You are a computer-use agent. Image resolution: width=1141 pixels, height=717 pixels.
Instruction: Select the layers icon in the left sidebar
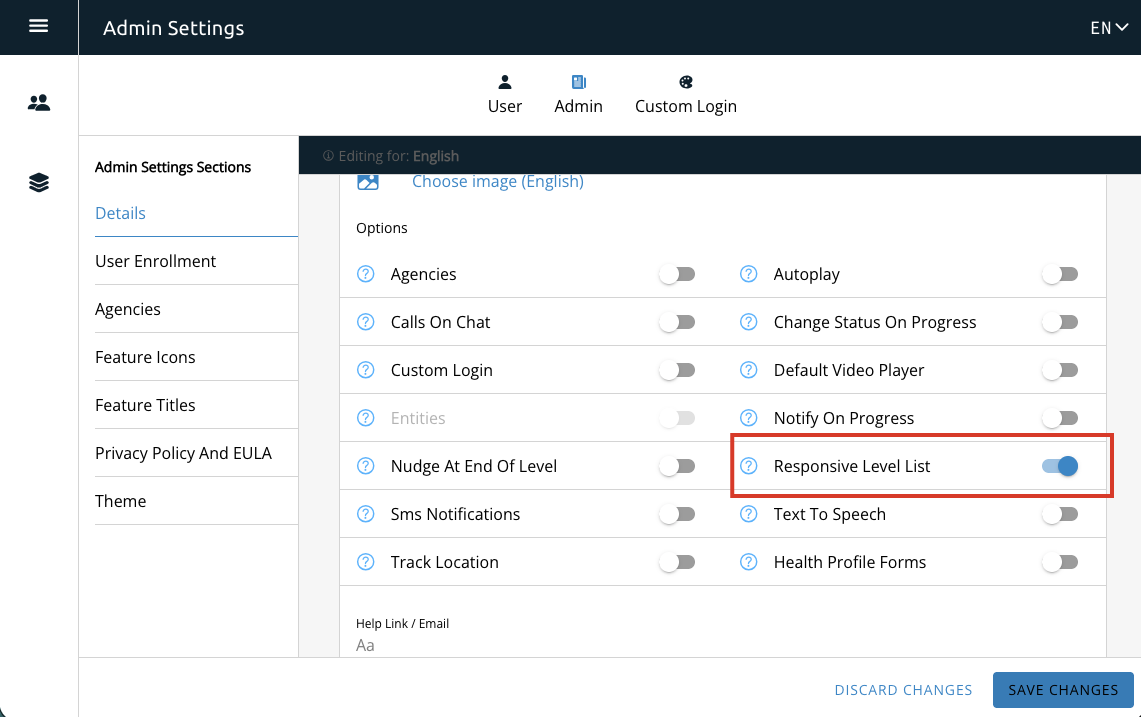click(x=39, y=183)
